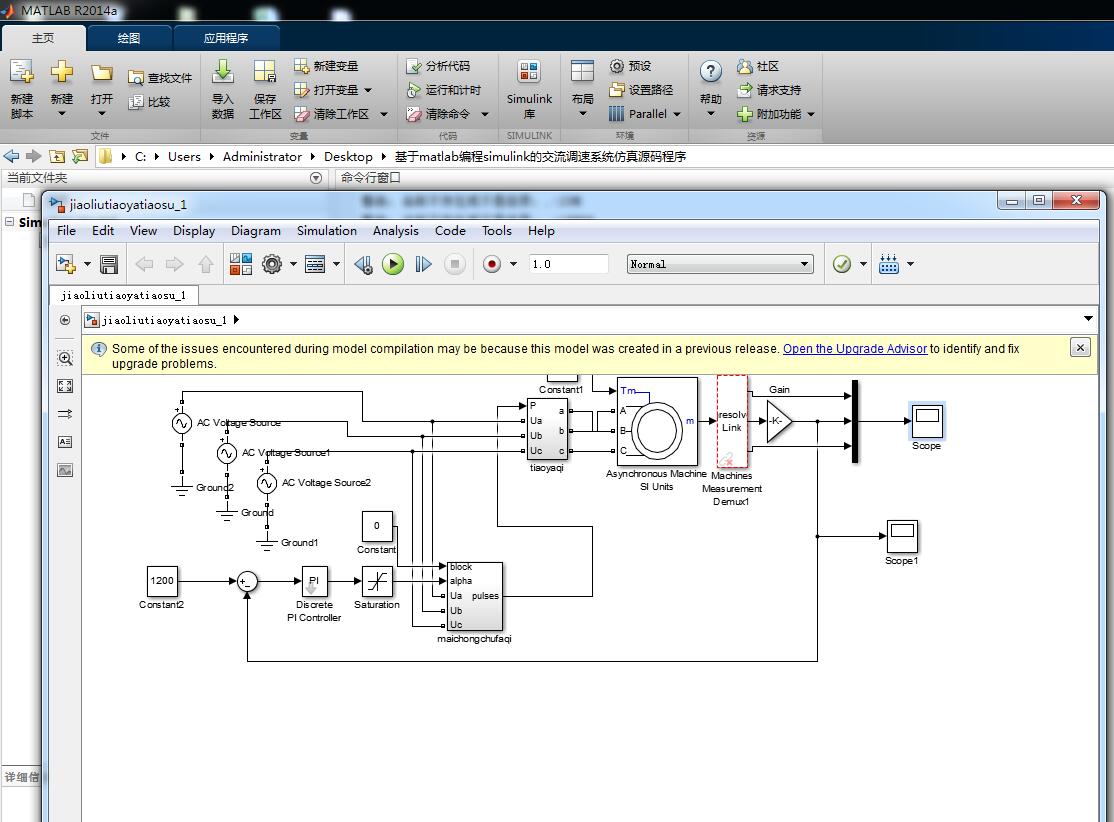Click the Analyze Code (分析代码) button
1114x822 pixels.
pyautogui.click(x=438, y=65)
